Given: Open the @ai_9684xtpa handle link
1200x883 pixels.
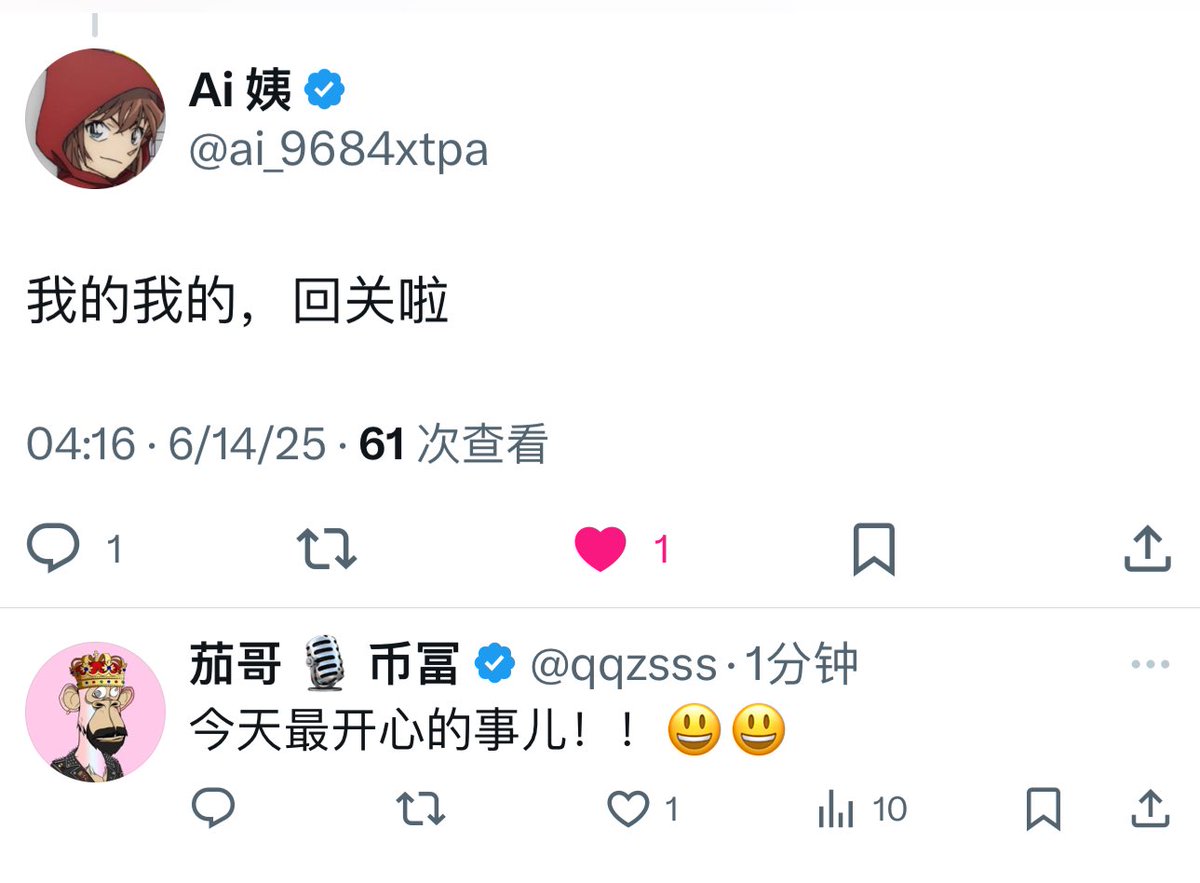Looking at the screenshot, I should coord(338,151).
